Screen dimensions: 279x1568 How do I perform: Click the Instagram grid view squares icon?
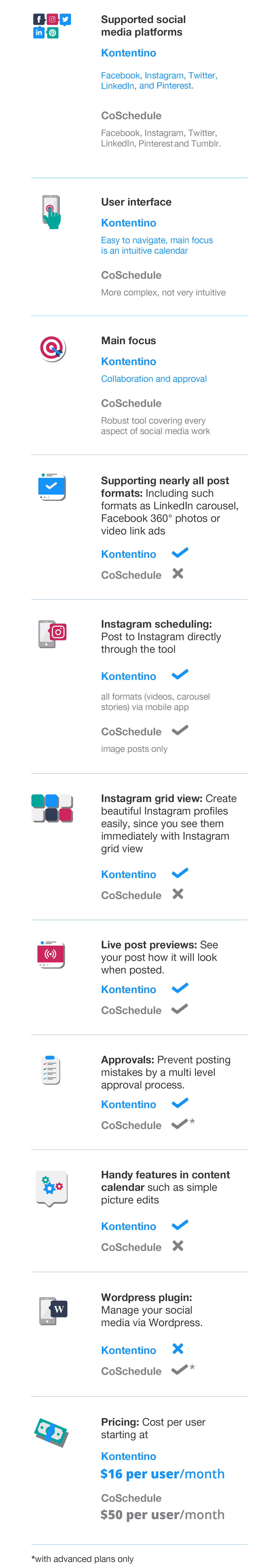[x=52, y=808]
